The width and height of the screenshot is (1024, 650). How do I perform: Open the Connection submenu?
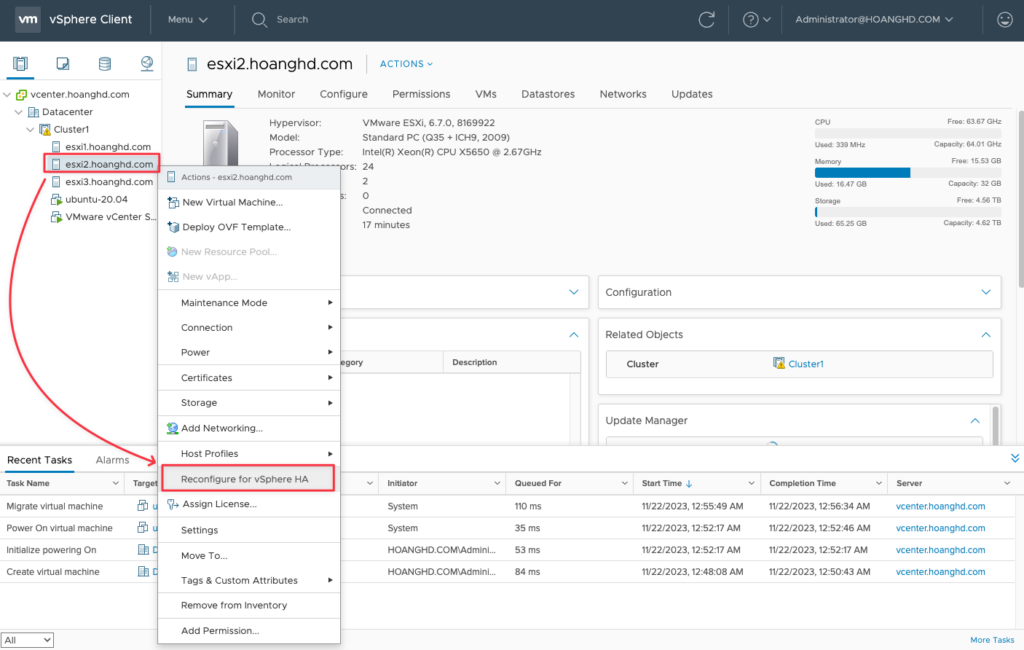[x=249, y=327]
